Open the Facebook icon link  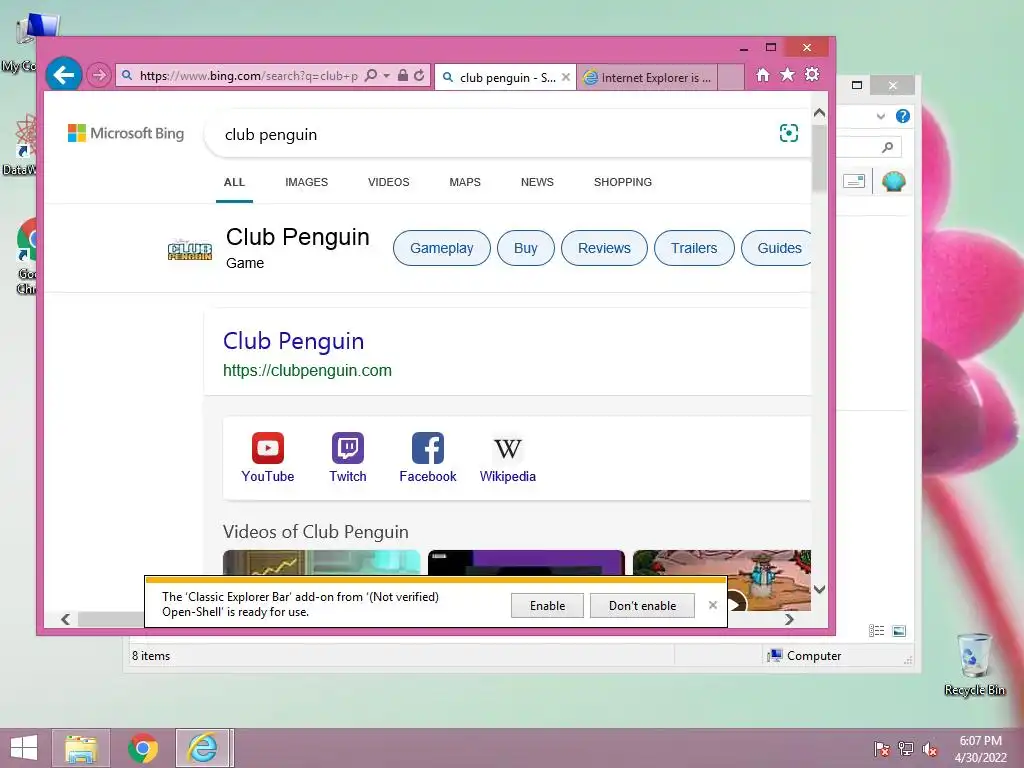click(x=428, y=458)
